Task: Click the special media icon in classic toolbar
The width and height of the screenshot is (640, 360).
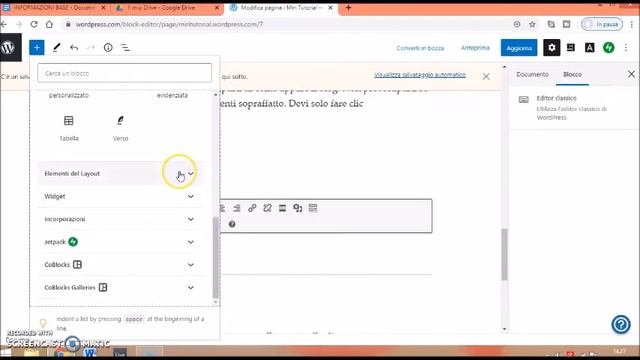Action: coord(298,208)
